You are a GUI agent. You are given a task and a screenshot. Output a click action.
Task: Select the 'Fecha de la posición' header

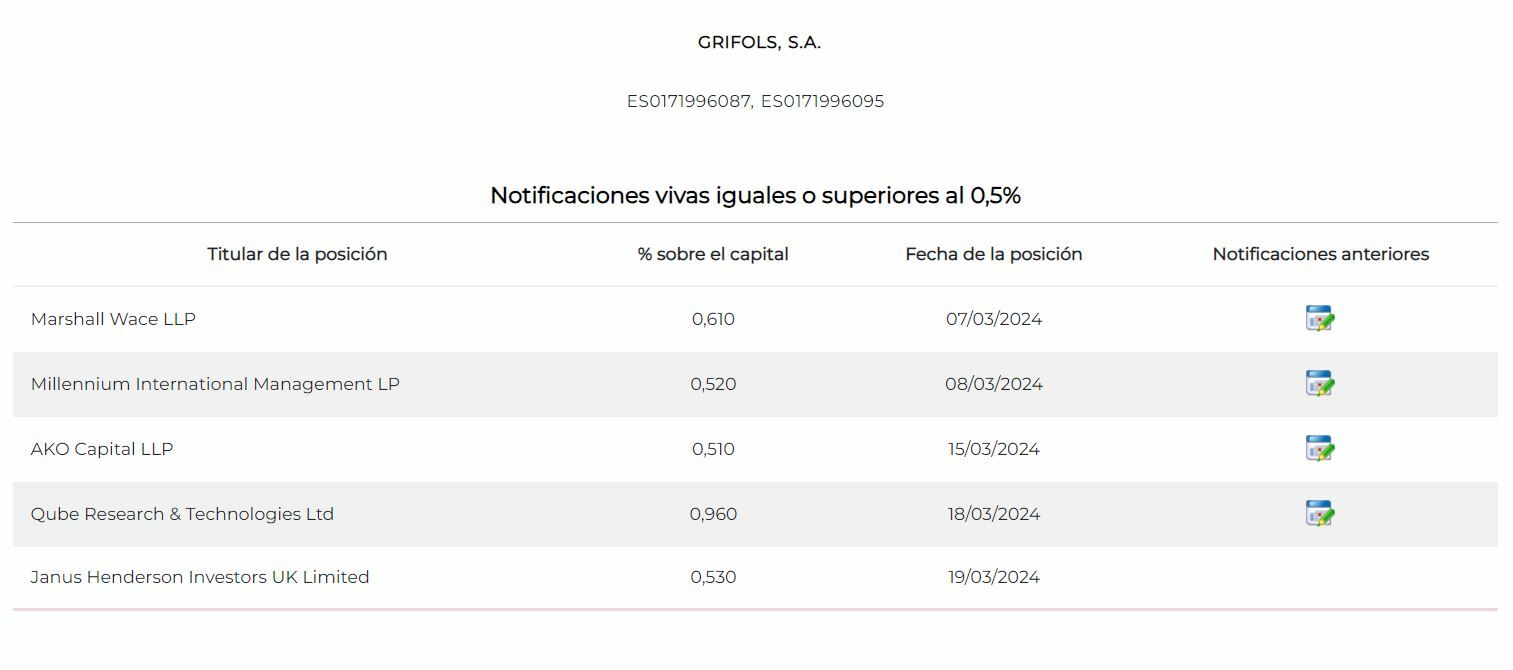[x=993, y=254]
